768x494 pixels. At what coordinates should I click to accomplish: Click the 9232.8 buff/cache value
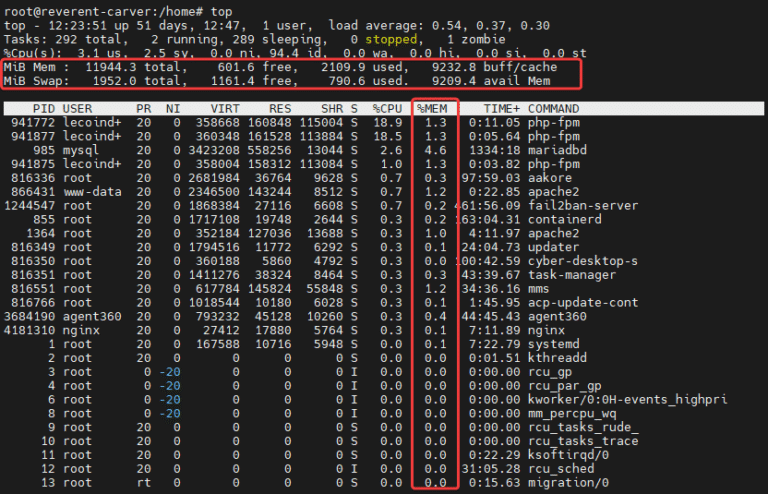[454, 67]
